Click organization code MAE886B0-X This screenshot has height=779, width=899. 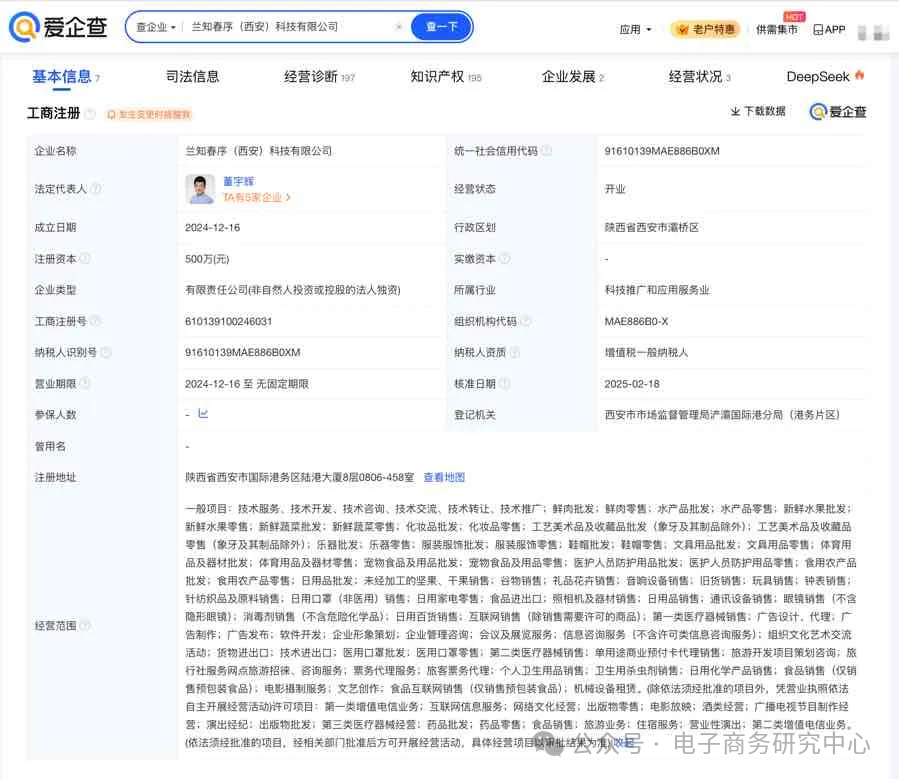pyautogui.click(x=636, y=321)
